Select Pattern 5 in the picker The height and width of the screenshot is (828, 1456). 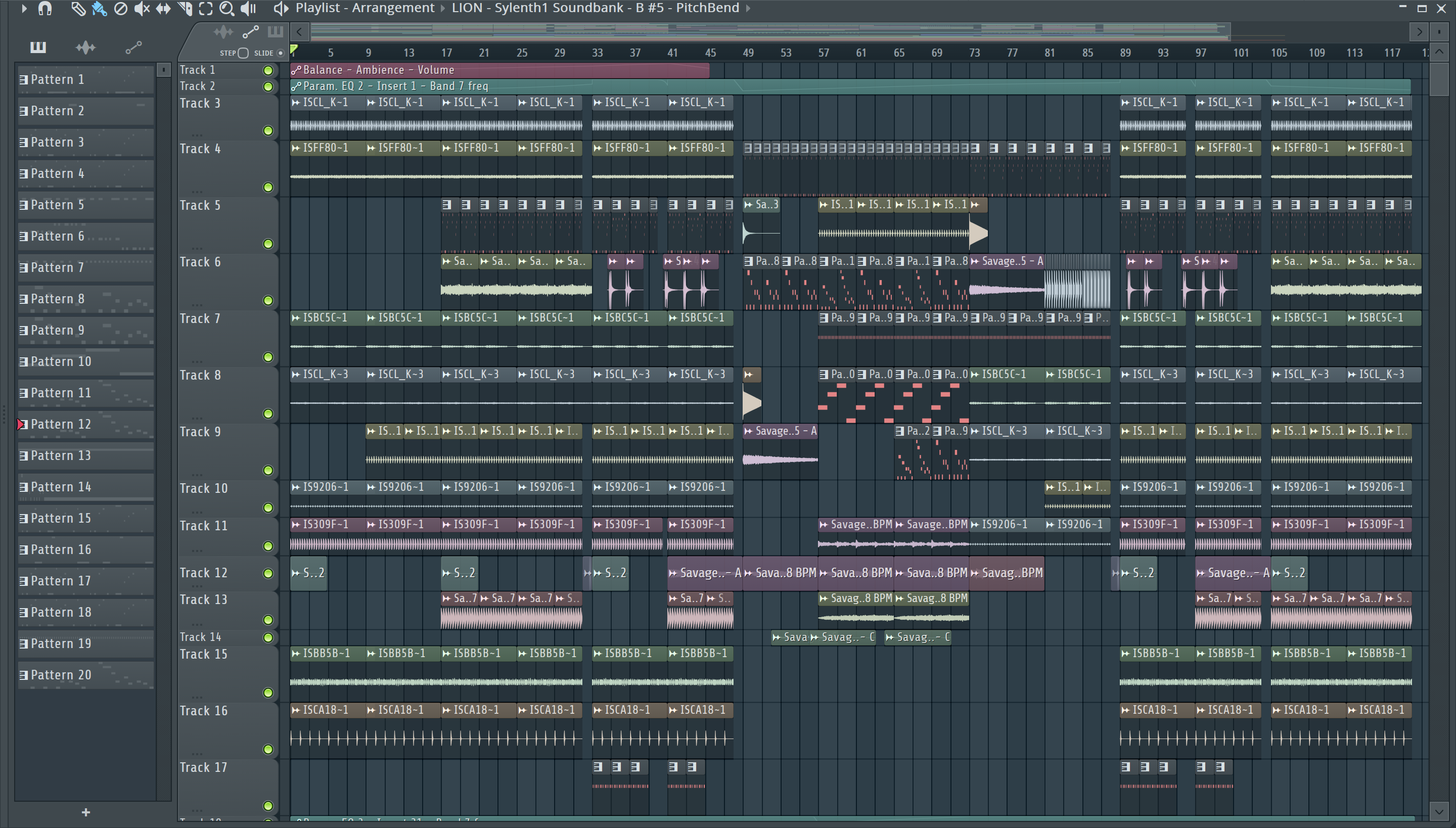point(86,205)
